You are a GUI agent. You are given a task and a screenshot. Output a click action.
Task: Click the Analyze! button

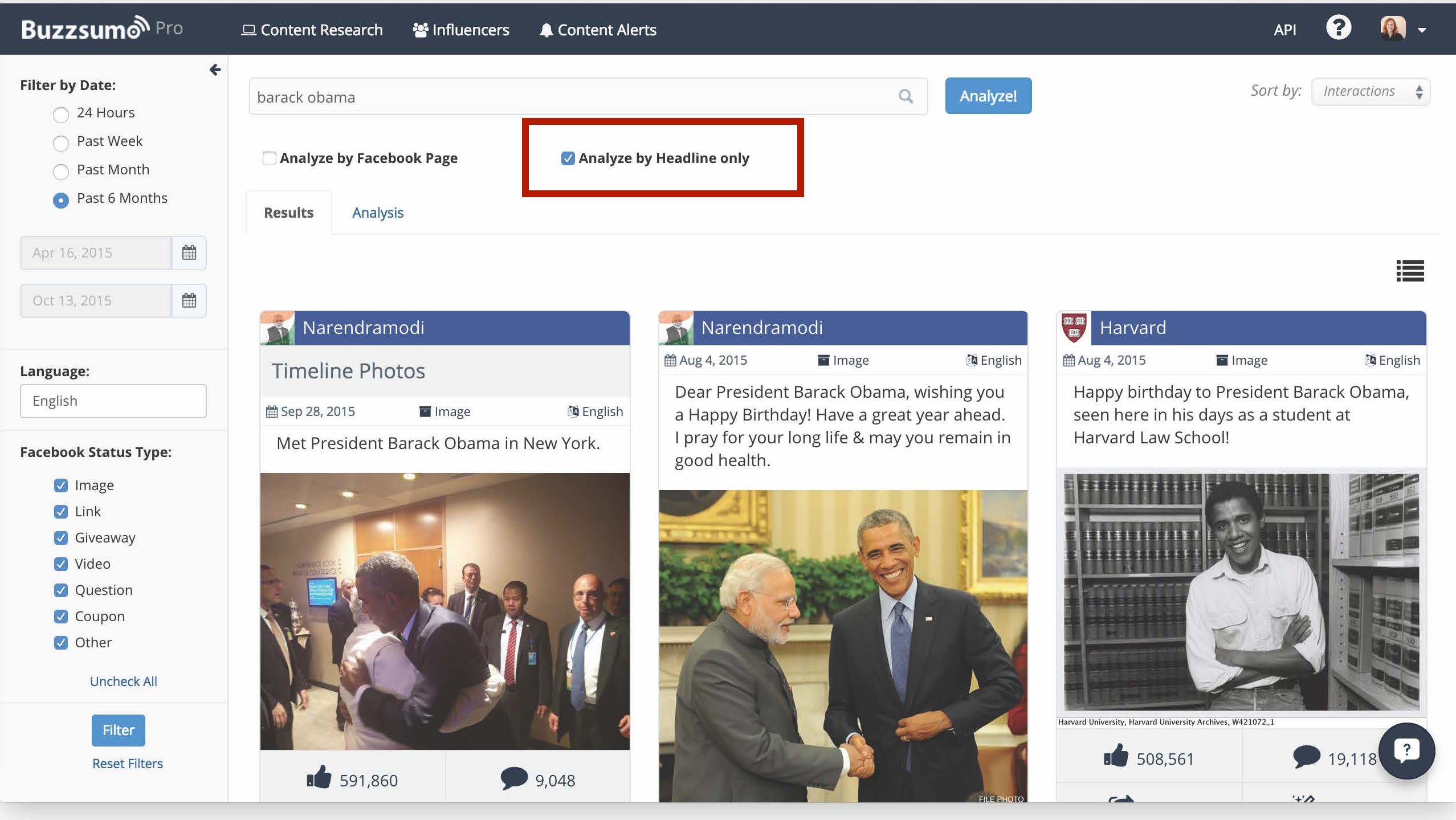988,96
